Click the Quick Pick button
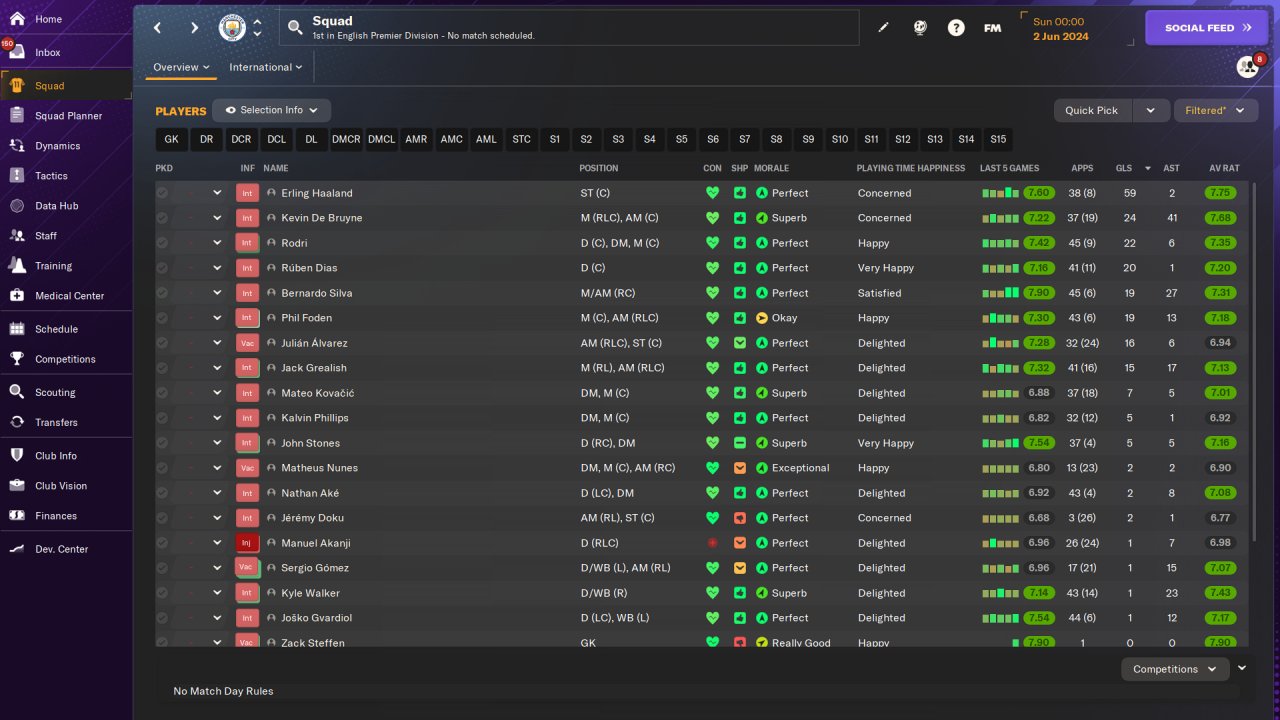This screenshot has width=1280, height=720. [x=1092, y=110]
